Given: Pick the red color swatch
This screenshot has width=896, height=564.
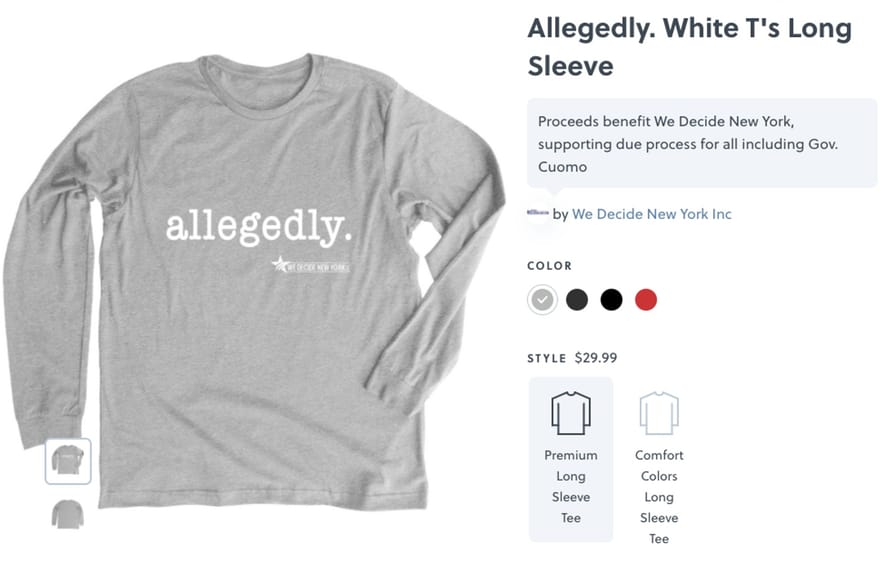Looking at the screenshot, I should point(646,299).
